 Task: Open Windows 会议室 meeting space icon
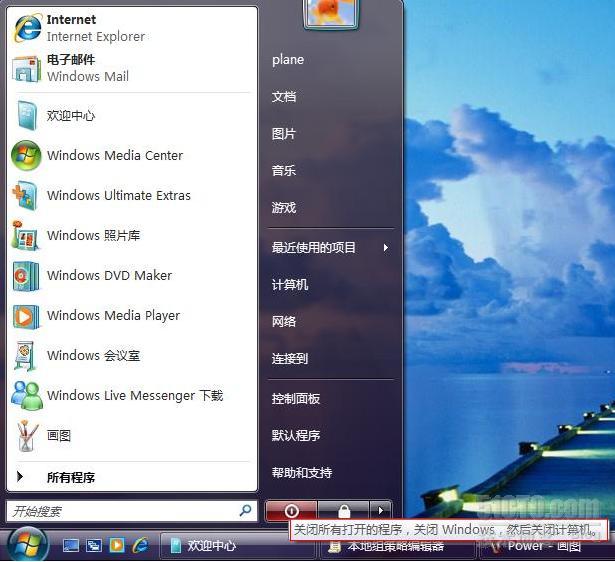25,356
